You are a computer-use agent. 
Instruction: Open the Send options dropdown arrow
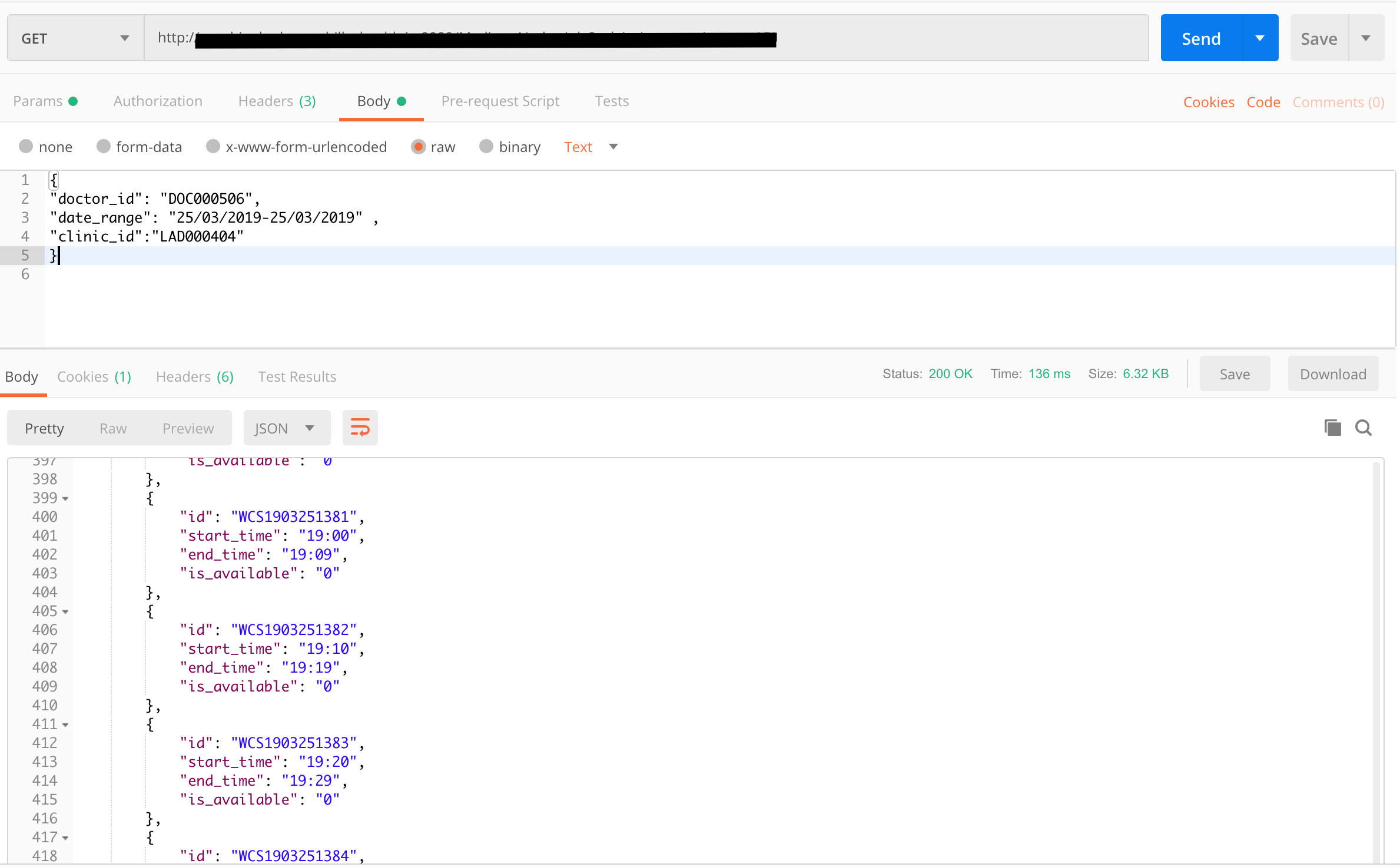(1260, 38)
